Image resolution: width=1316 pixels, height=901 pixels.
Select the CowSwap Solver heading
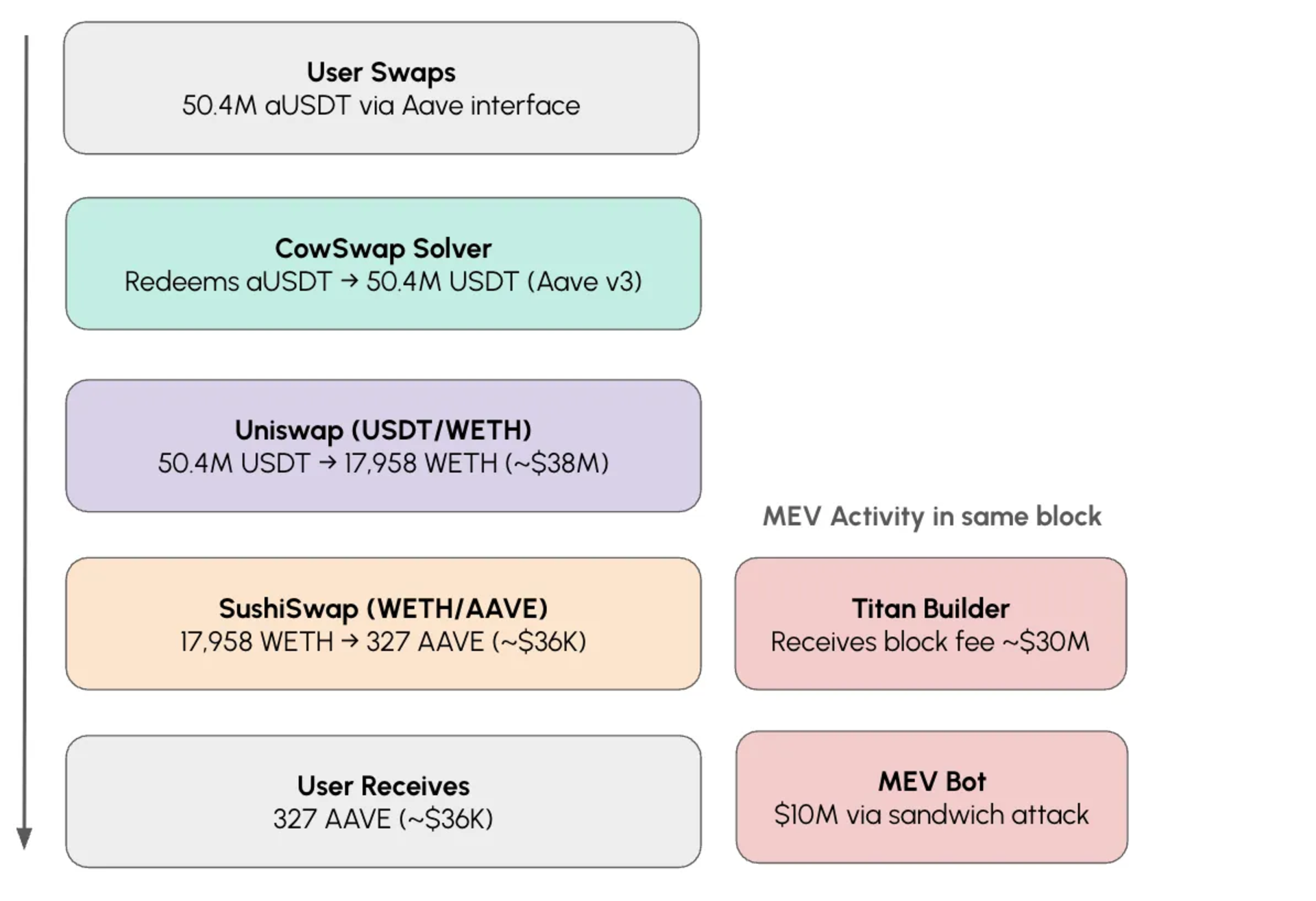coord(383,249)
